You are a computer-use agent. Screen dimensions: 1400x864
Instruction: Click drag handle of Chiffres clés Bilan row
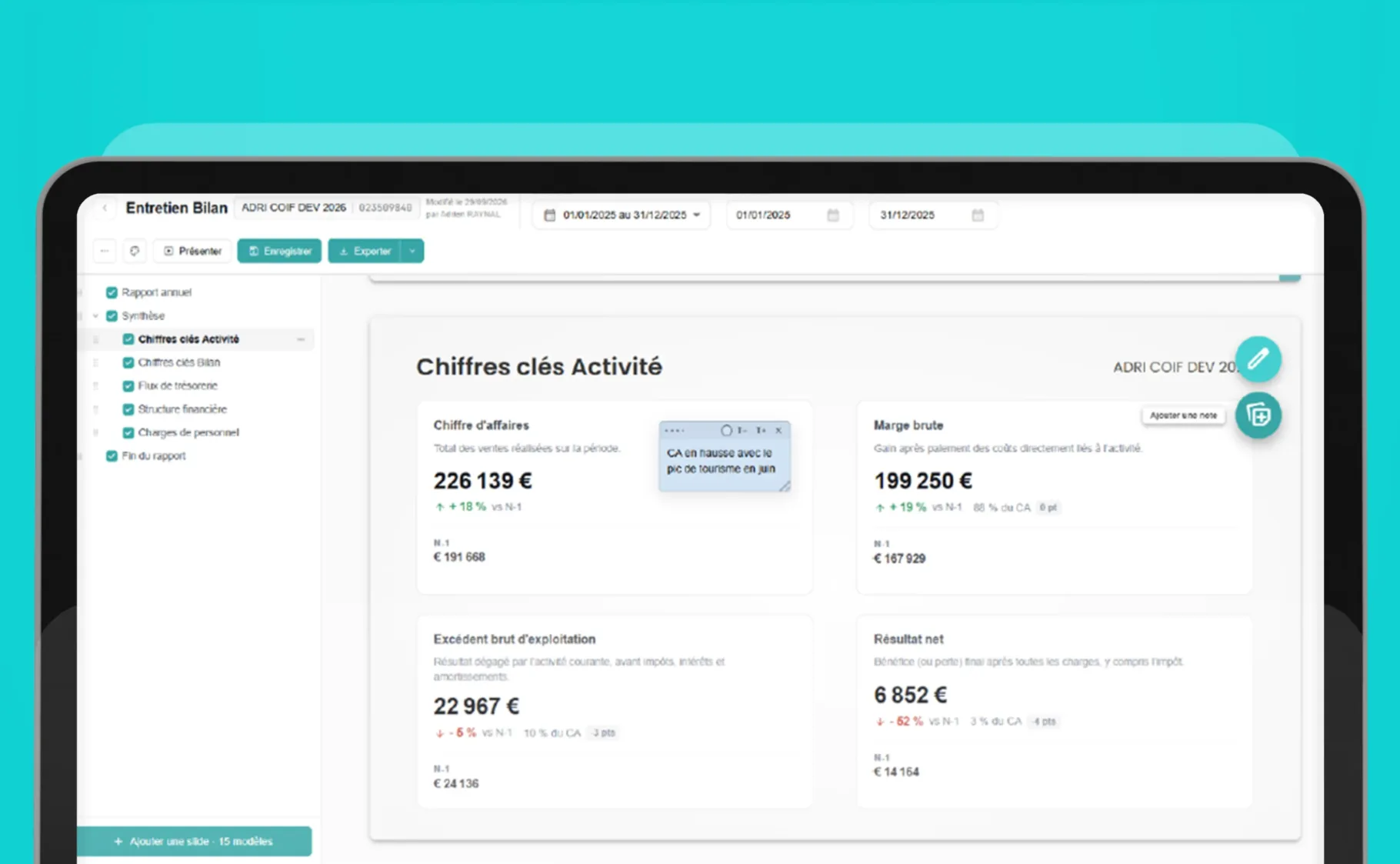tap(95, 362)
